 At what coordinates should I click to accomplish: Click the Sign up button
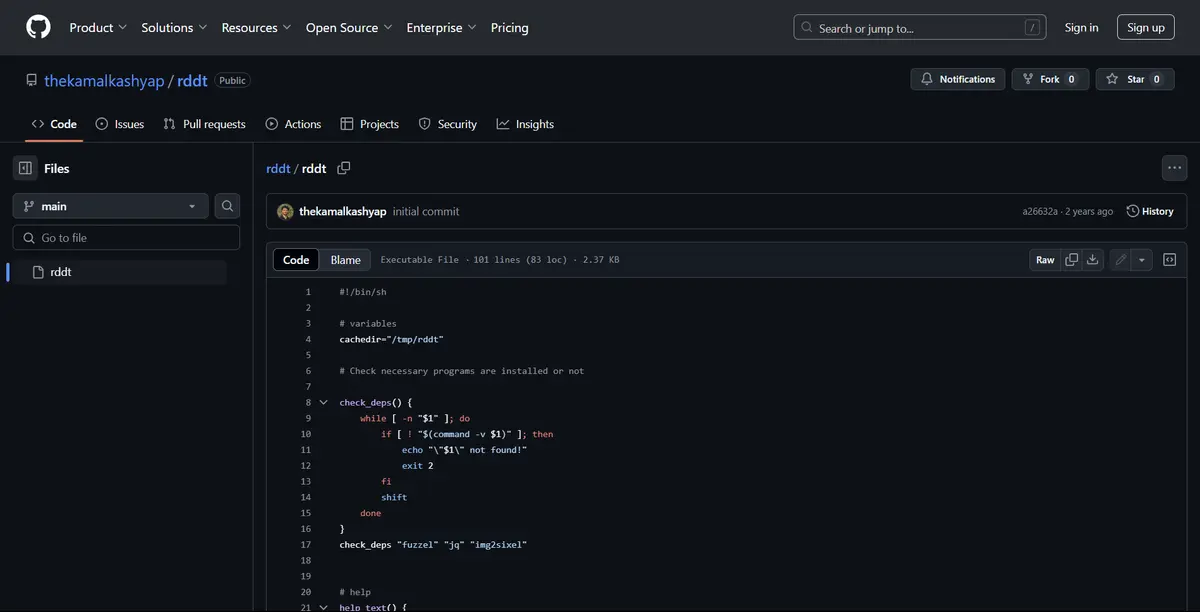1145,28
